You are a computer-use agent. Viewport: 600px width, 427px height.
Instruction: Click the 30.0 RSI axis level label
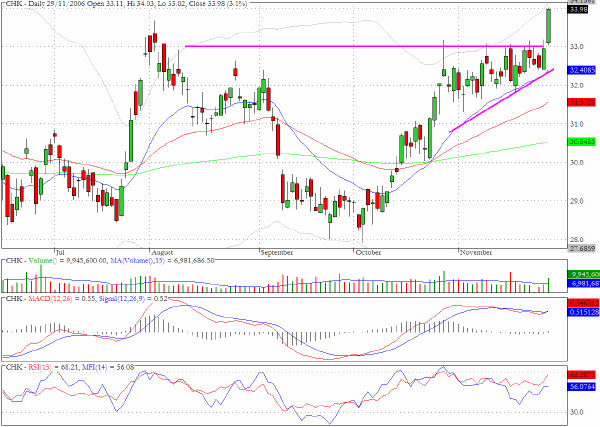[577, 412]
